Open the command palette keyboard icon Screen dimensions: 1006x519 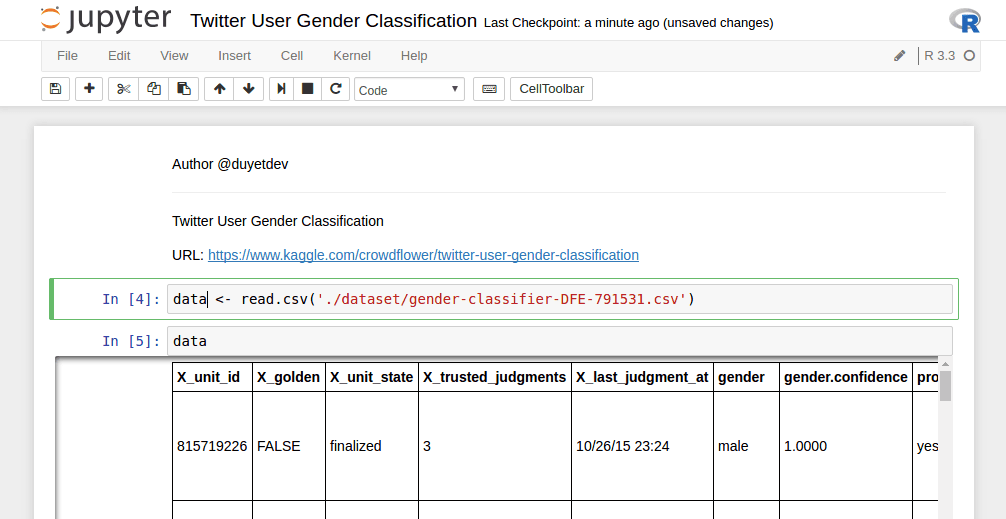coord(489,89)
